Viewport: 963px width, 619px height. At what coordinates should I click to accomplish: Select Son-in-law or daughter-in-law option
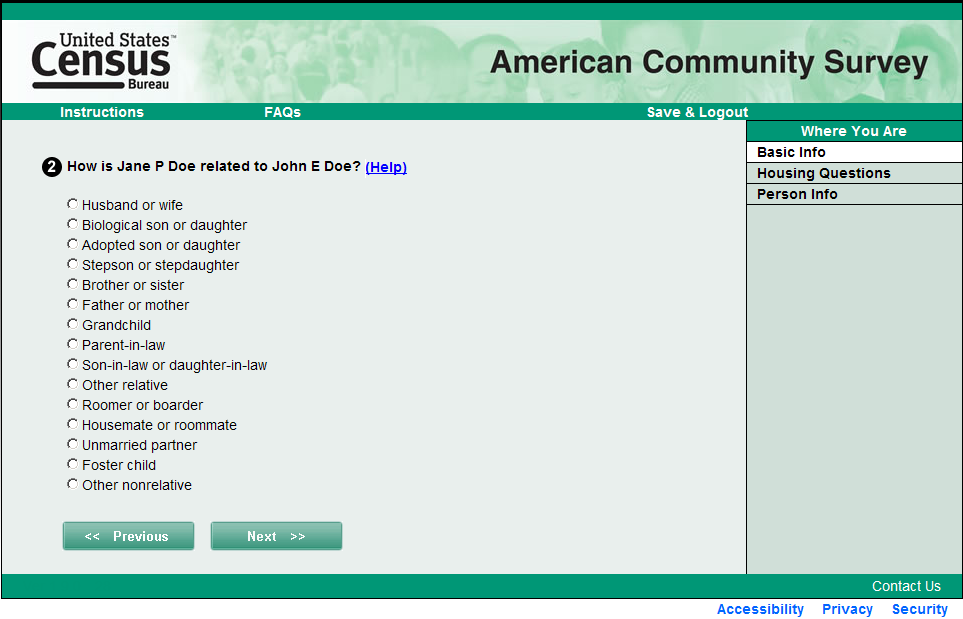pos(72,364)
